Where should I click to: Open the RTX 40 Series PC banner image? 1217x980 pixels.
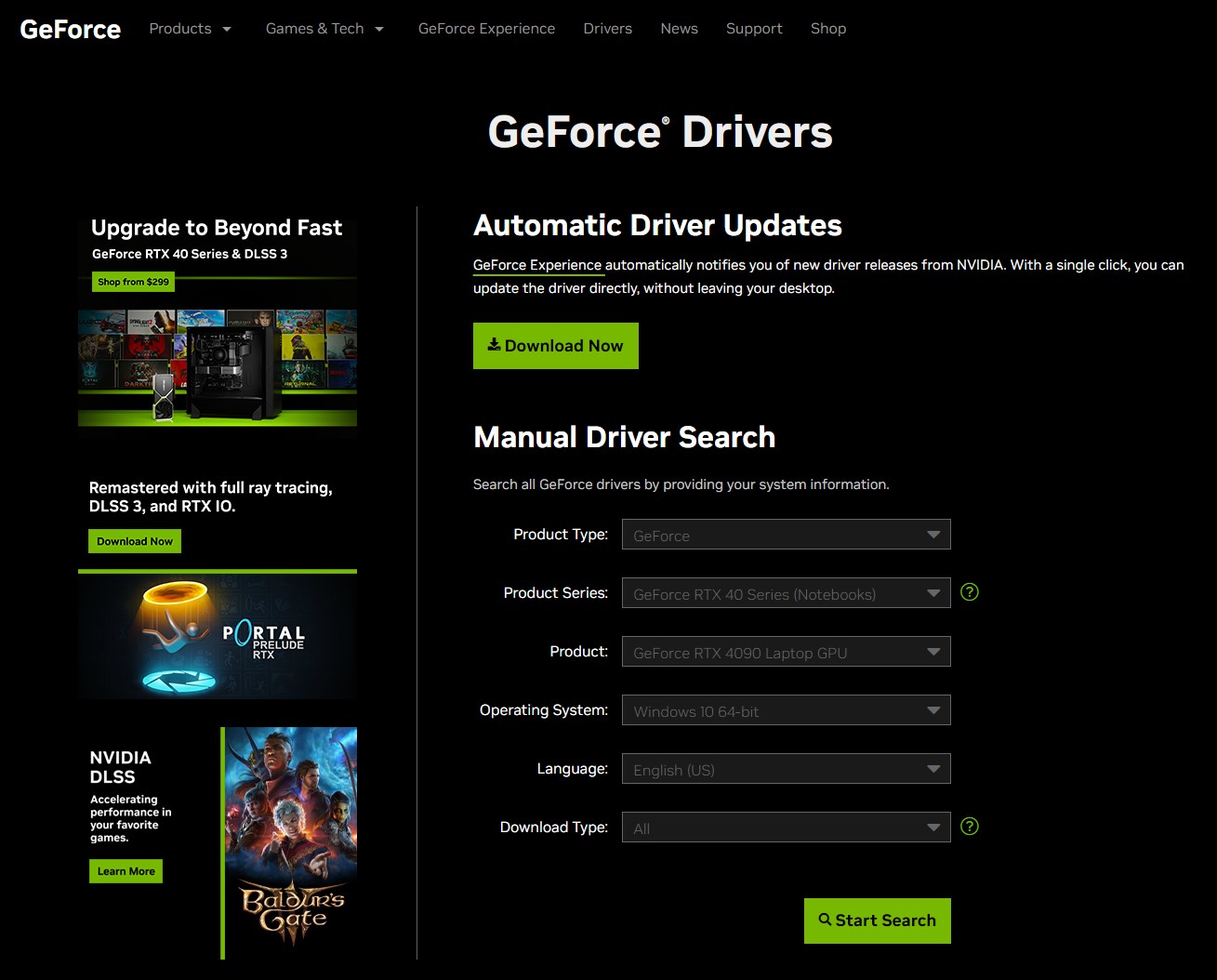click(x=218, y=368)
